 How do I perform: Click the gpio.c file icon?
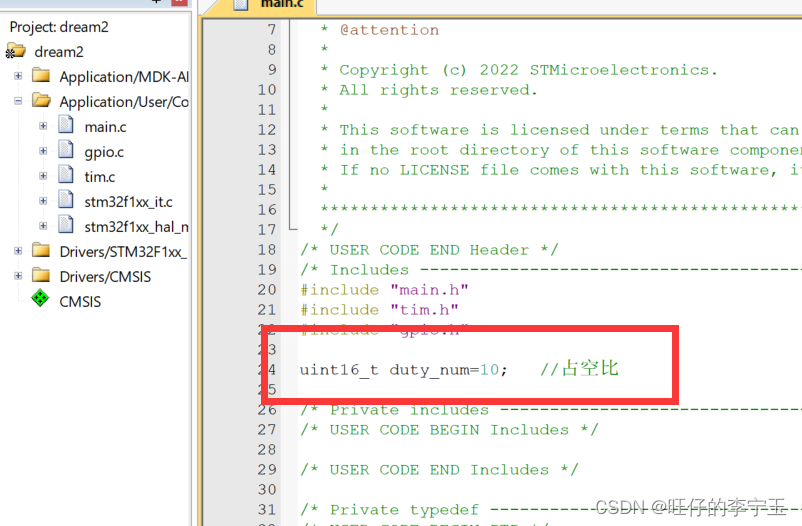tap(65, 150)
